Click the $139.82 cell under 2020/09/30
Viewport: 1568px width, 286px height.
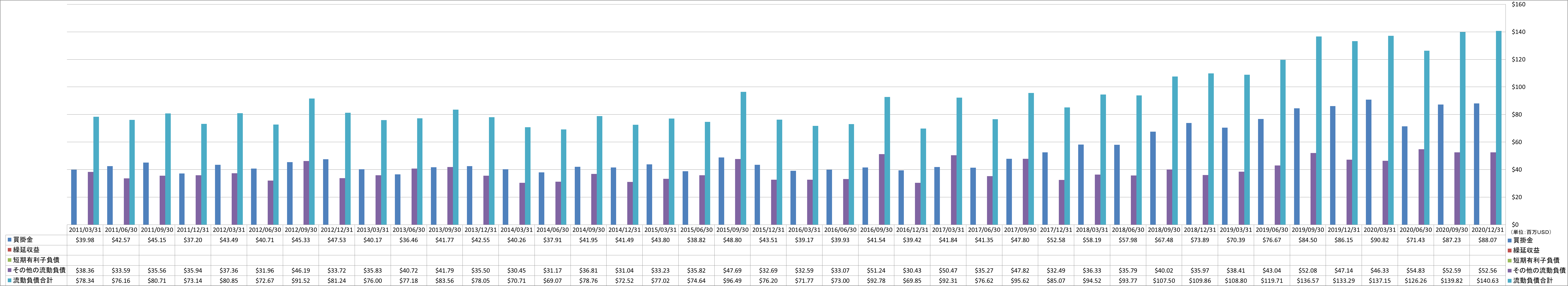1452,280
